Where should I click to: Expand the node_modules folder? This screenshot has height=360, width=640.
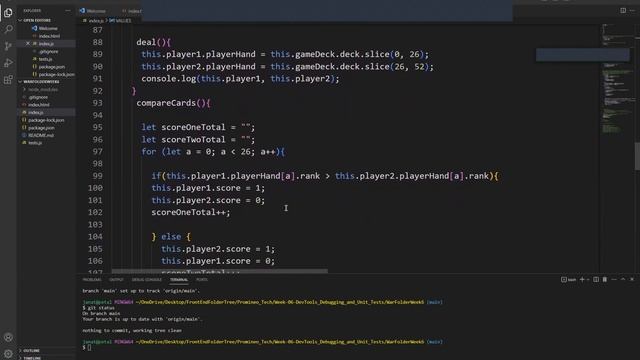43,89
